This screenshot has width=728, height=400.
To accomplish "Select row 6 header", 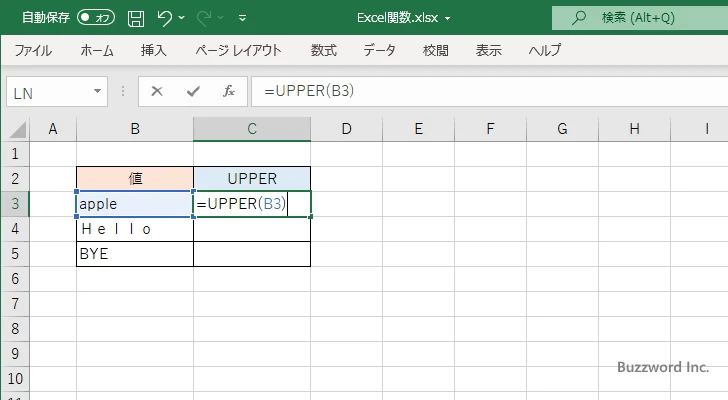I will click(x=15, y=279).
